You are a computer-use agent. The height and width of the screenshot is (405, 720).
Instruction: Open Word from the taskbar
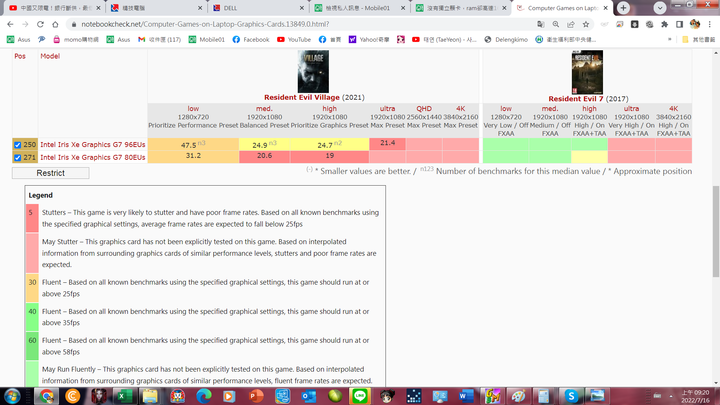click(466, 396)
